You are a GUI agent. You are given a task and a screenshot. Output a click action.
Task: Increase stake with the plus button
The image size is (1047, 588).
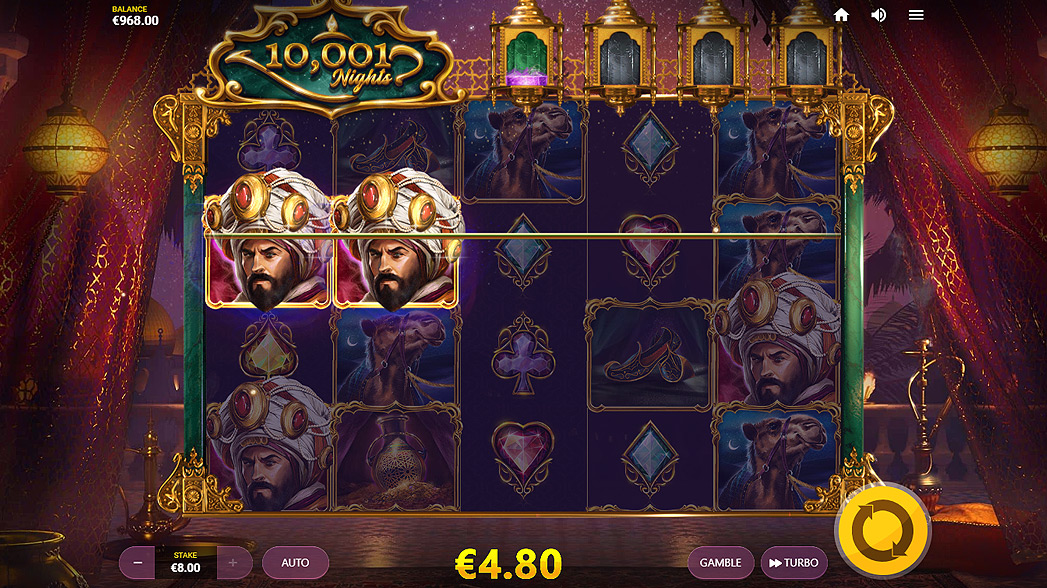coord(233,563)
